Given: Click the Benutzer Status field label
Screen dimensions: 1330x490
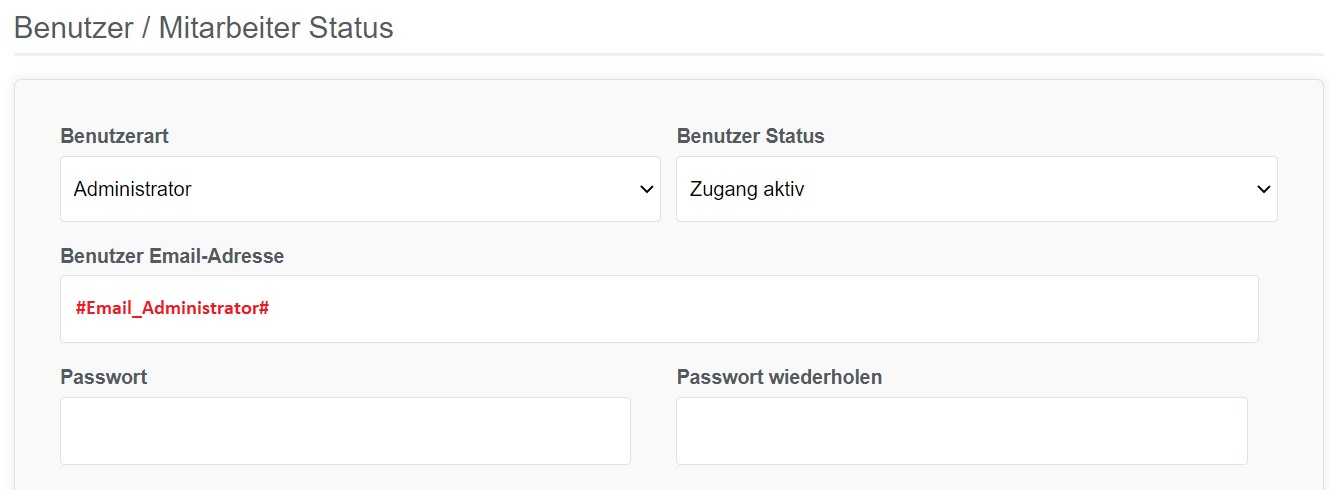Looking at the screenshot, I should (x=750, y=136).
